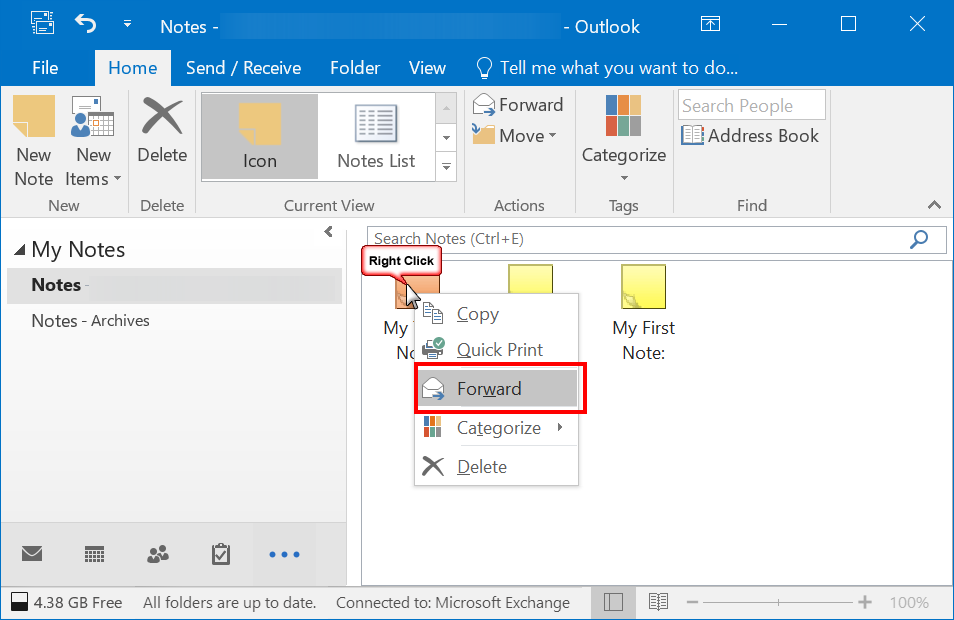This screenshot has width=954, height=620.
Task: Click the zoom slider in status bar
Action: [778, 602]
